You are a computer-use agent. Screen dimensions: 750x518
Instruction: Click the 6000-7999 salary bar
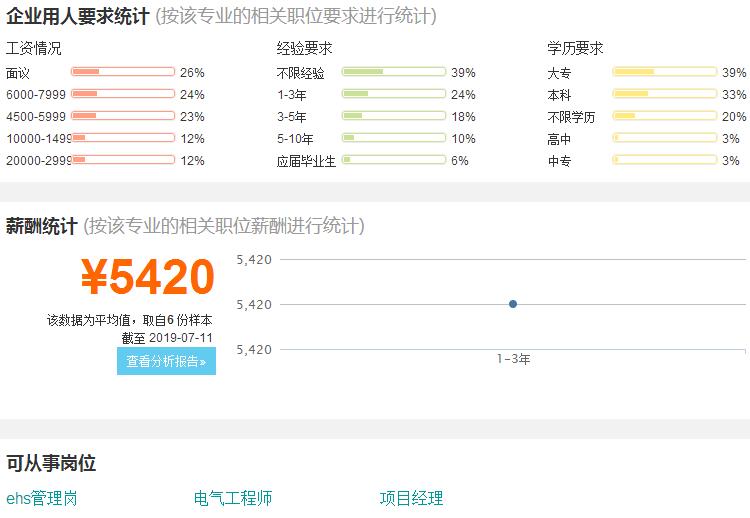tap(123, 94)
